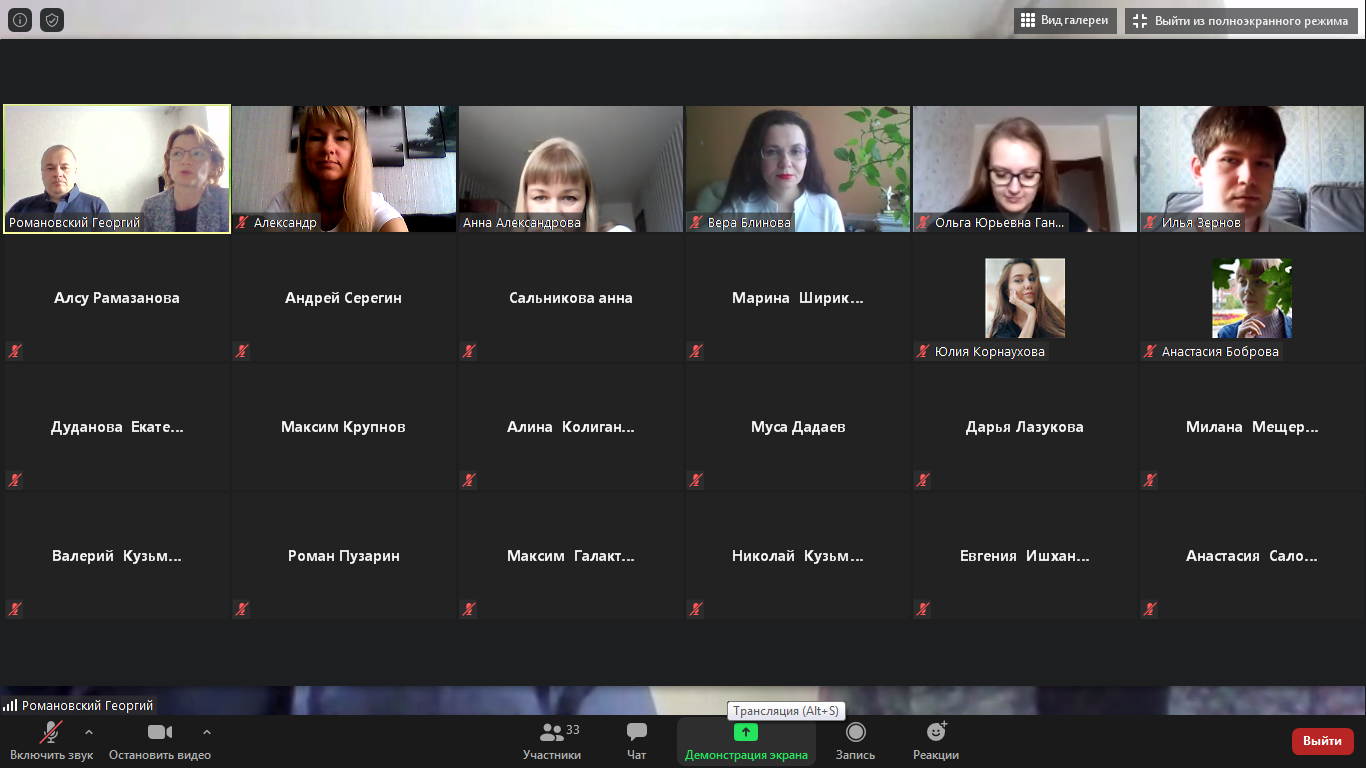Click muted mic icon on Алсу Рамазанова tile
Image resolution: width=1366 pixels, height=768 pixels.
[x=15, y=351]
